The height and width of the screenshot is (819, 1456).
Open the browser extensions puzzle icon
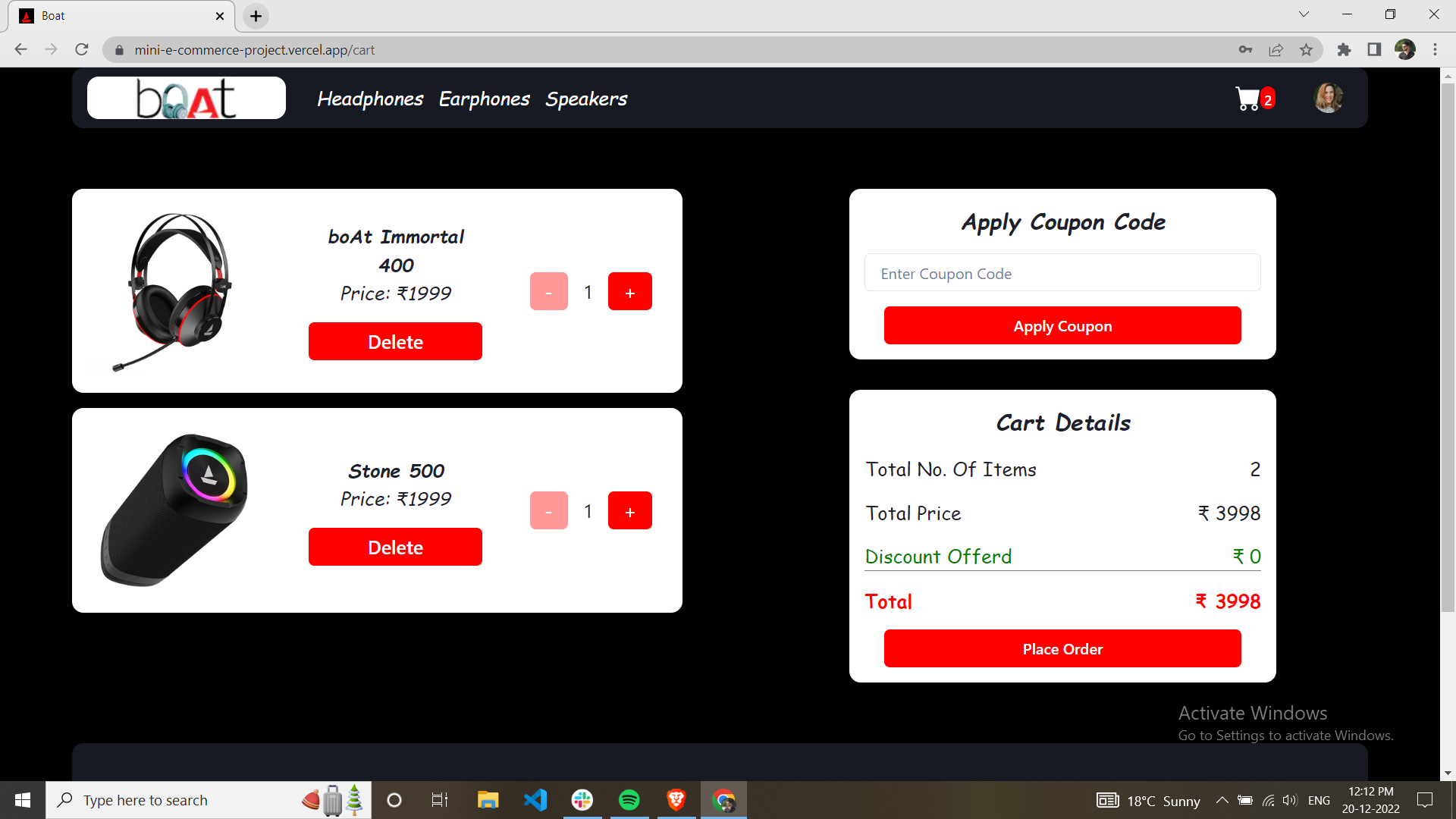click(x=1345, y=49)
